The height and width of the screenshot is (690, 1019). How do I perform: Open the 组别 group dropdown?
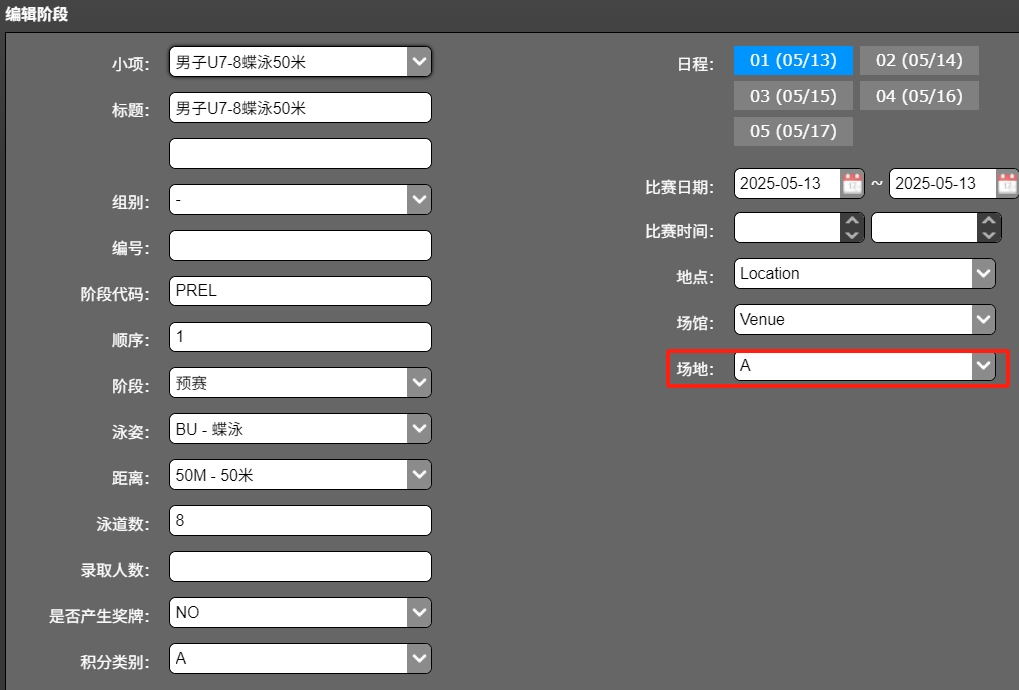tap(419, 200)
